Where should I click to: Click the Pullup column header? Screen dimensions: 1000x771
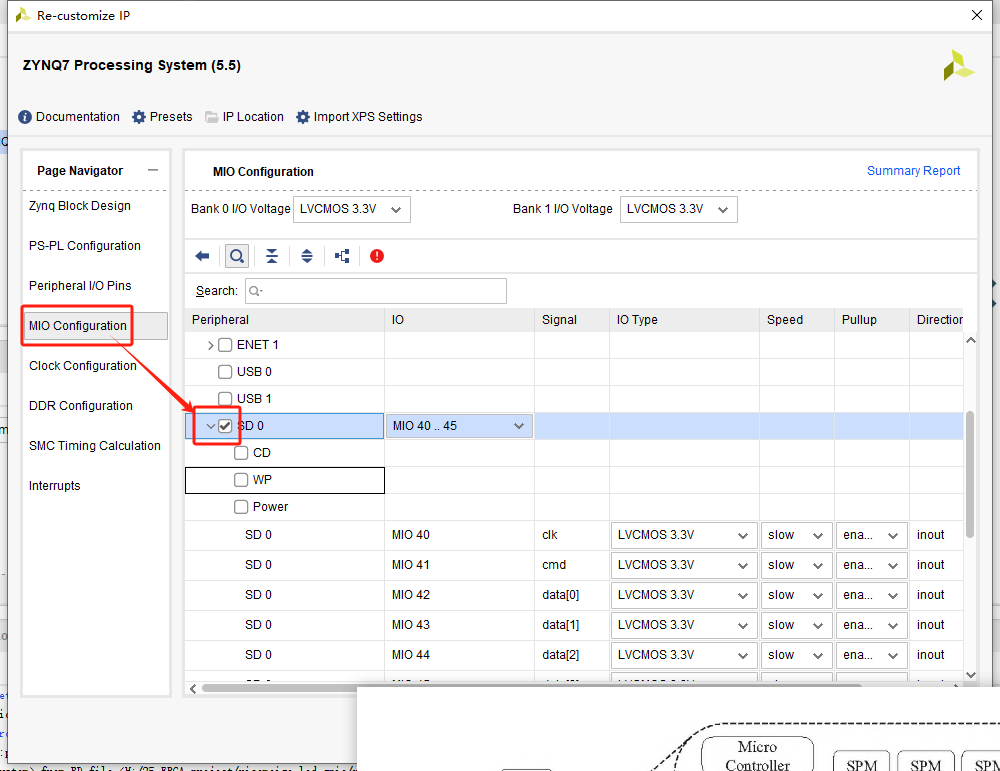pyautogui.click(x=872, y=320)
